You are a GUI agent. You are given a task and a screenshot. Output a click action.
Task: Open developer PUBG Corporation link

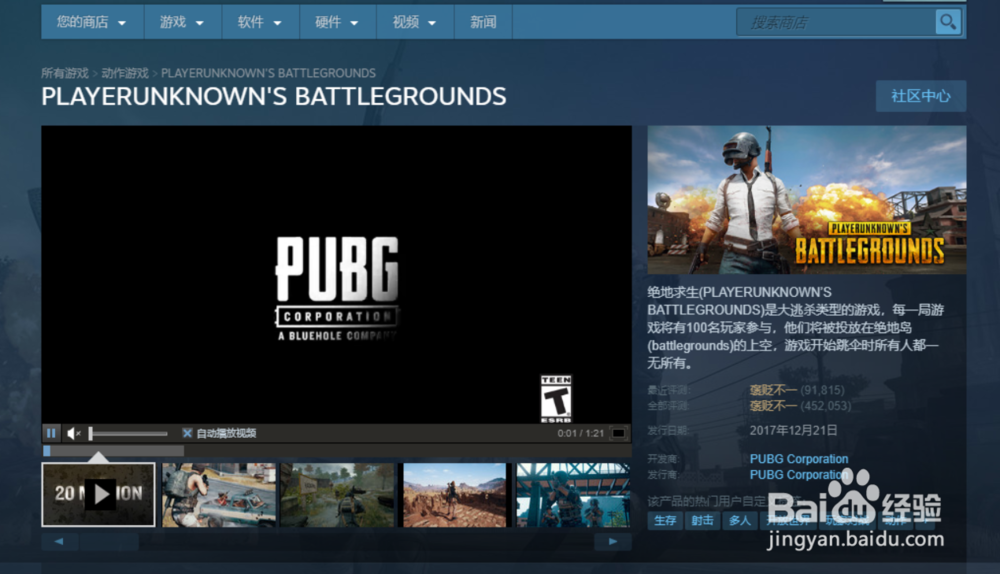pyautogui.click(x=799, y=459)
